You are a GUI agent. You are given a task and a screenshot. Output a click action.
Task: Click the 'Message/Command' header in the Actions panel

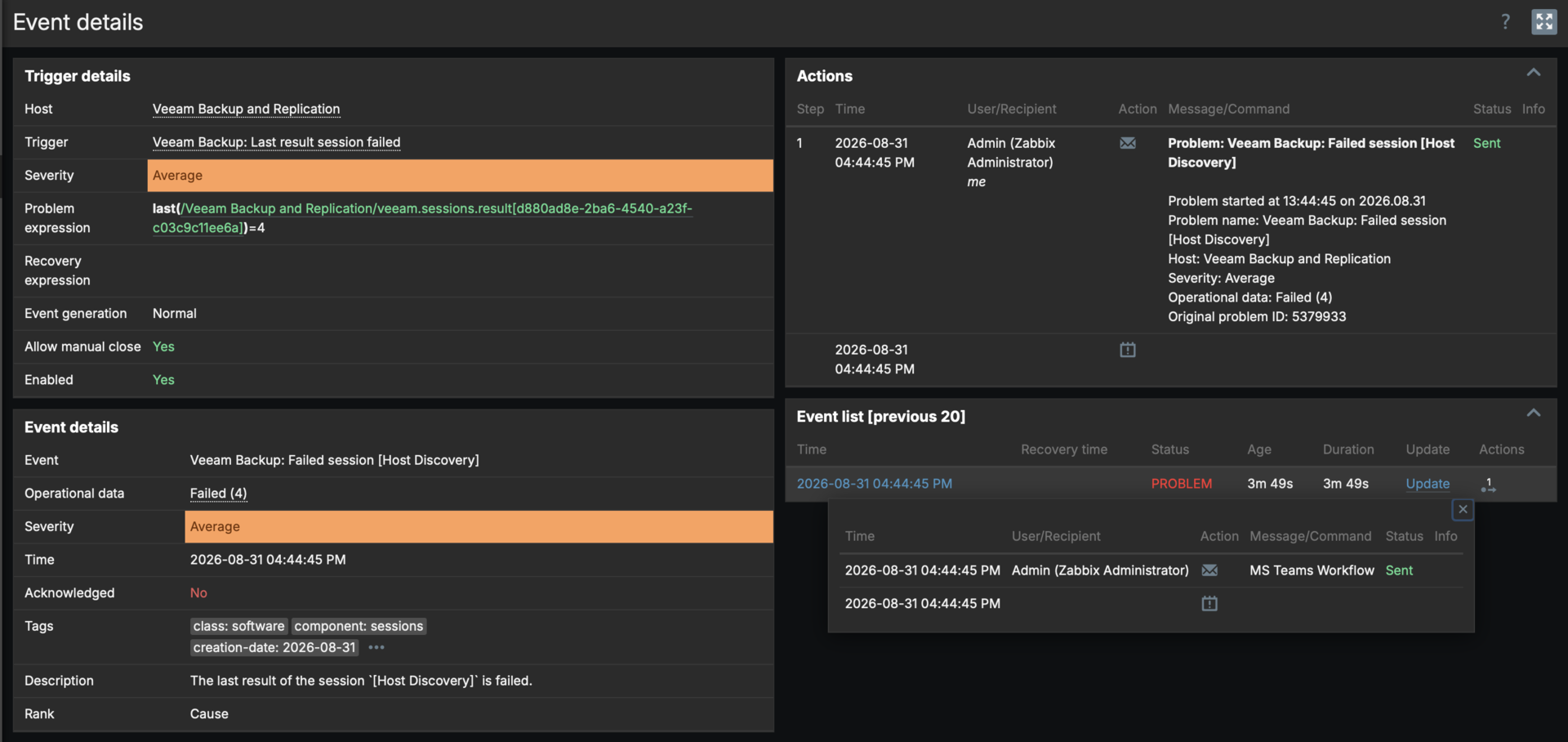pyautogui.click(x=1229, y=109)
